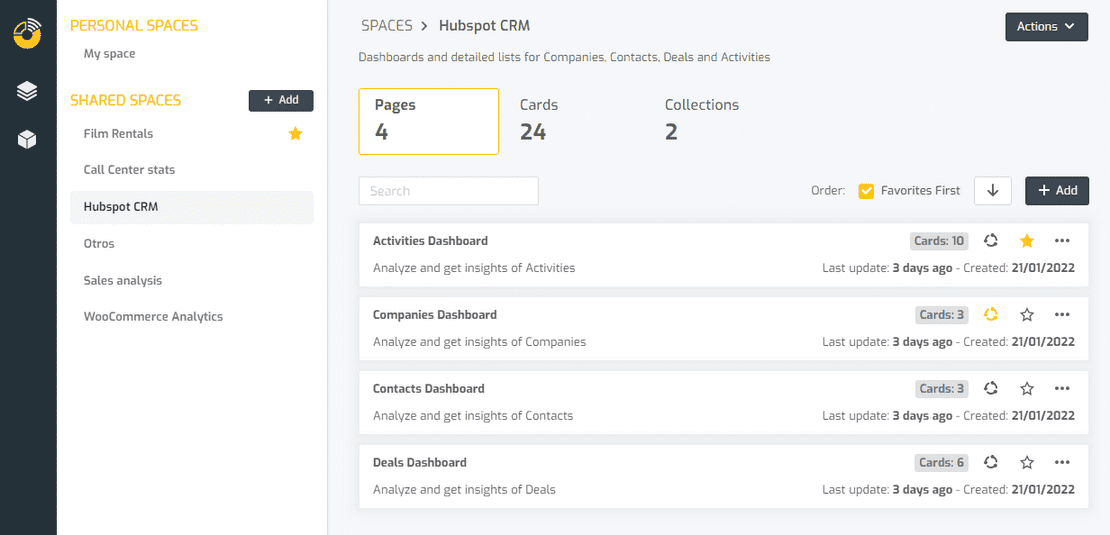The image size is (1110, 535).
Task: Mark Deals Dashboard as favorite
Action: [1027, 462]
